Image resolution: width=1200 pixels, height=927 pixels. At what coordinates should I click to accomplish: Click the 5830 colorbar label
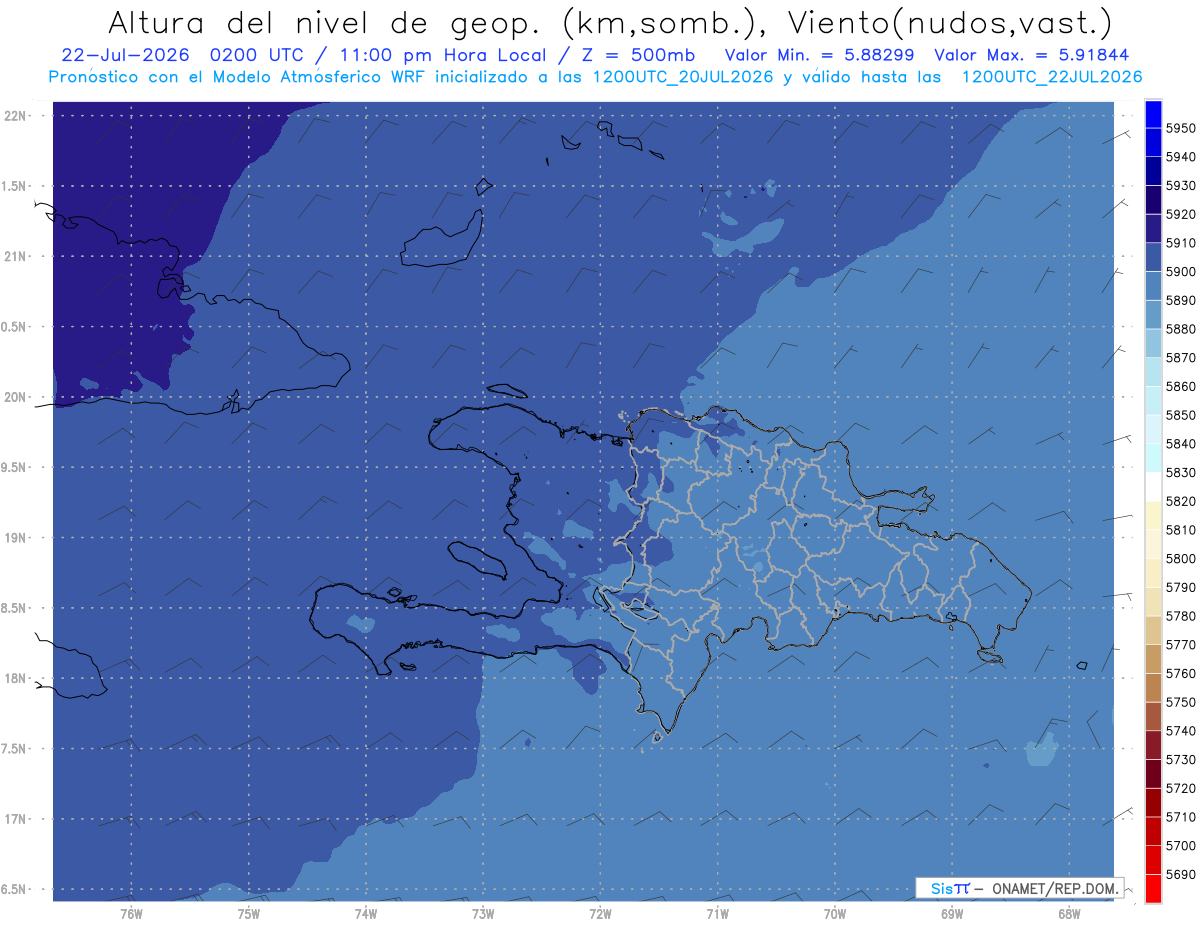tap(1181, 472)
